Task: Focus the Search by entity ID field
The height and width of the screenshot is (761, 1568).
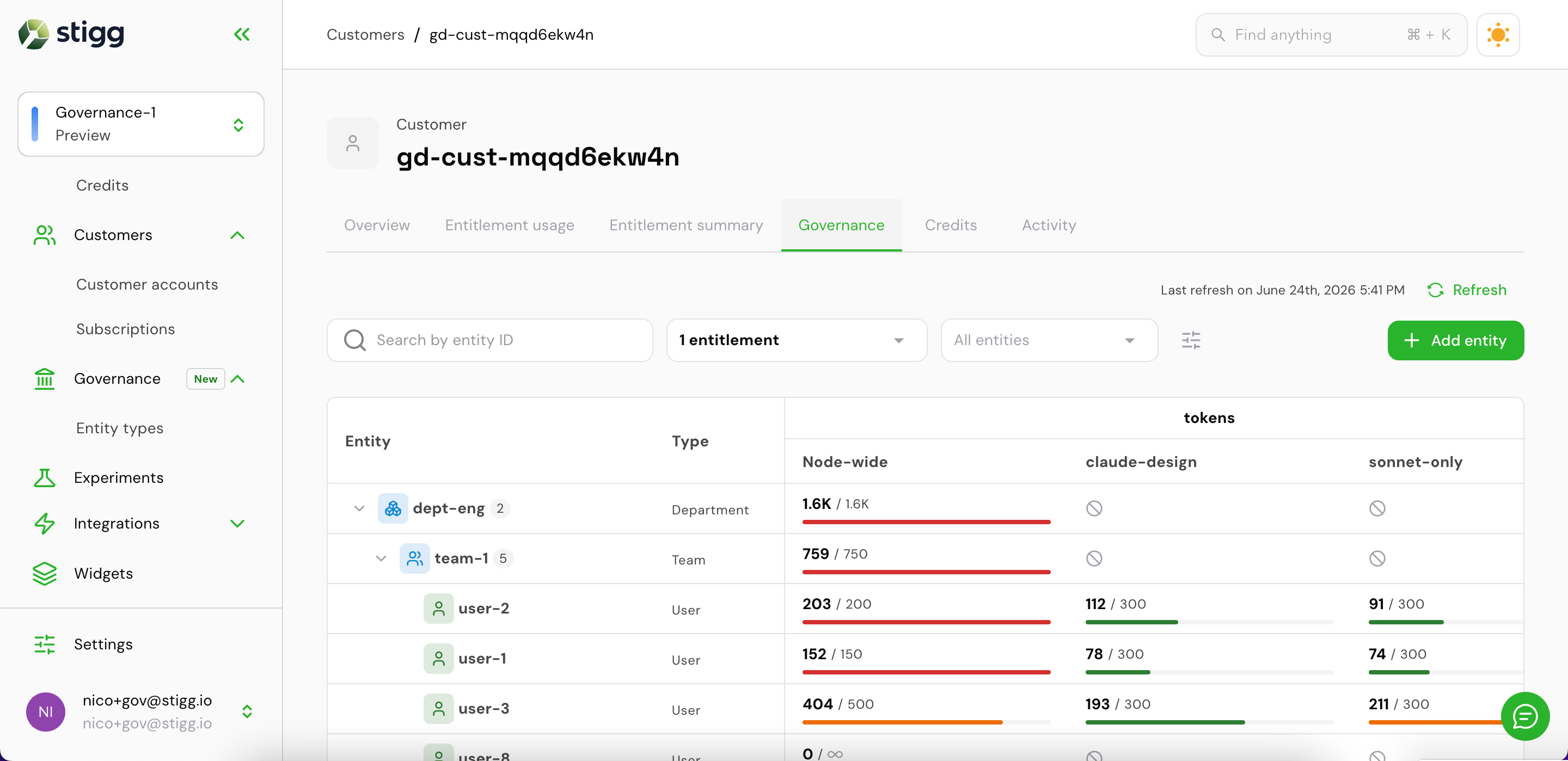Action: (489, 340)
